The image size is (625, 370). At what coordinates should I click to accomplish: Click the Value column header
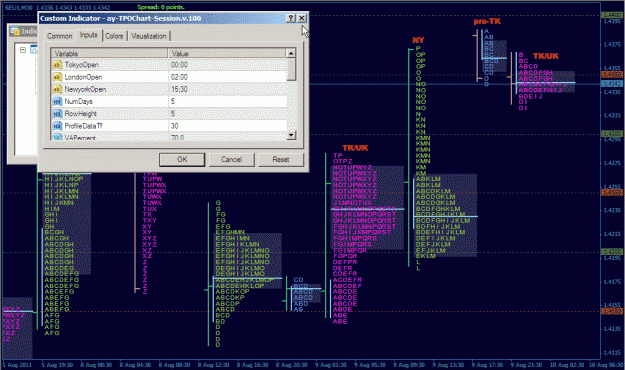227,53
